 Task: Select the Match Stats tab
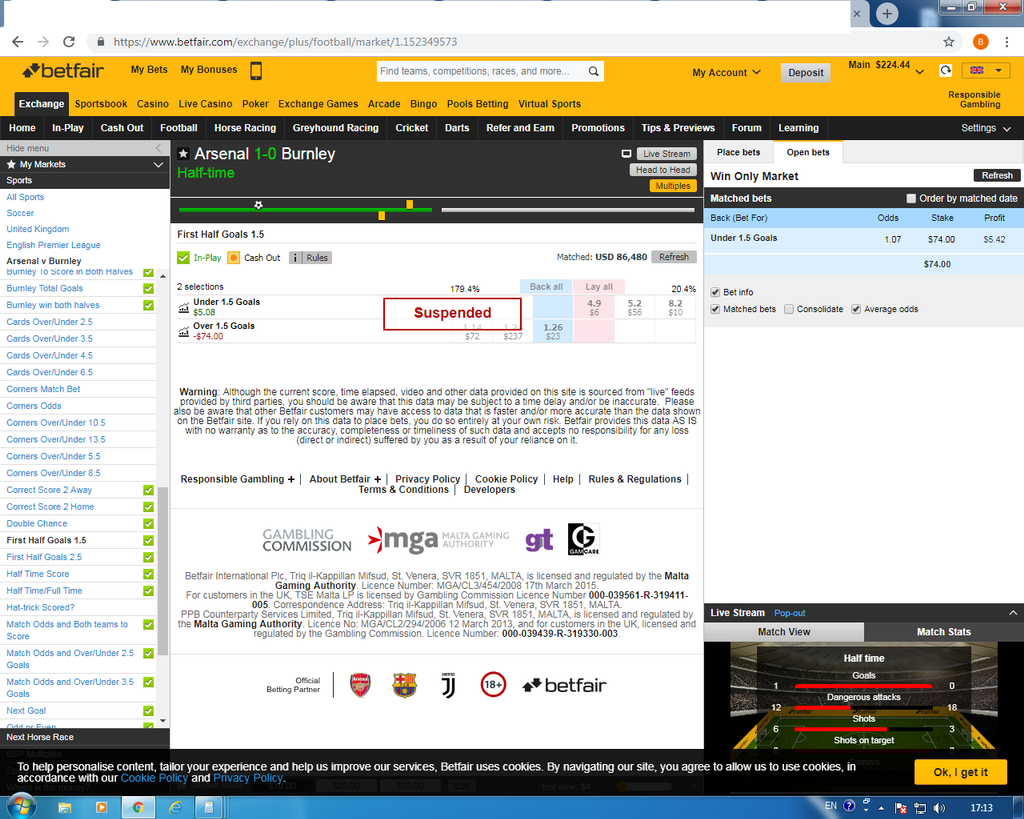coord(943,632)
